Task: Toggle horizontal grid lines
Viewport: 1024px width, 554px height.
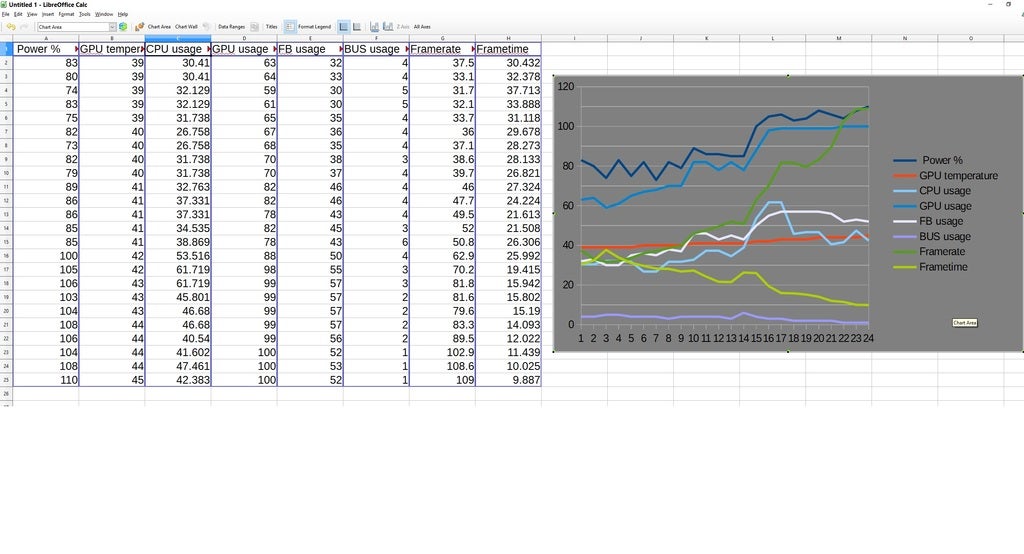Action: pos(343,27)
